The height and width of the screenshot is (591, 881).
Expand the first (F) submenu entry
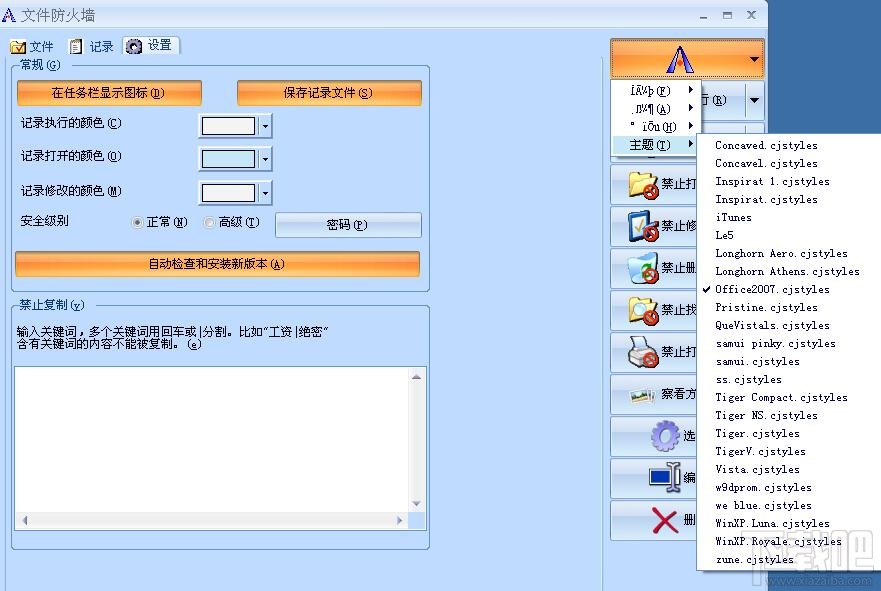click(x=656, y=90)
